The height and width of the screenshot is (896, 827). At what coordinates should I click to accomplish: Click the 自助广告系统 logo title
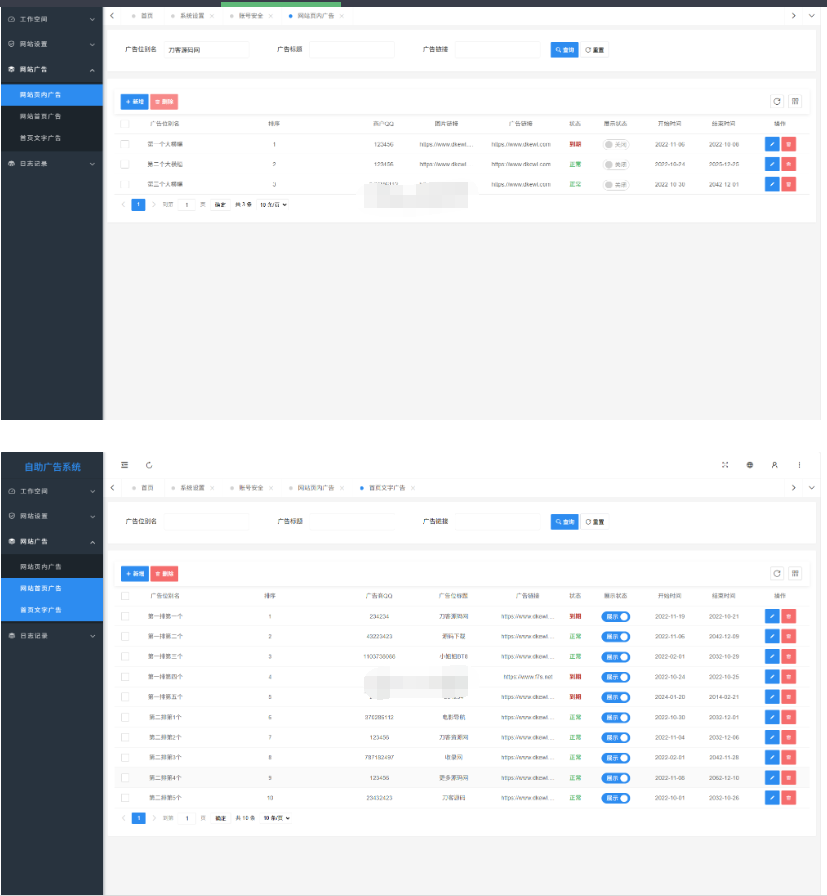tap(52, 467)
